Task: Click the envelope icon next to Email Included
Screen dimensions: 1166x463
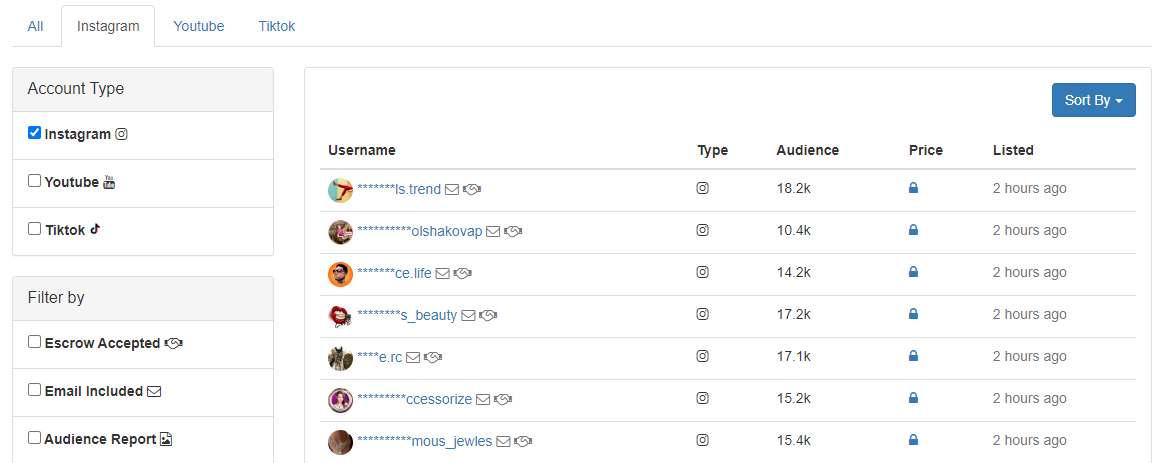Action: pyautogui.click(x=154, y=391)
